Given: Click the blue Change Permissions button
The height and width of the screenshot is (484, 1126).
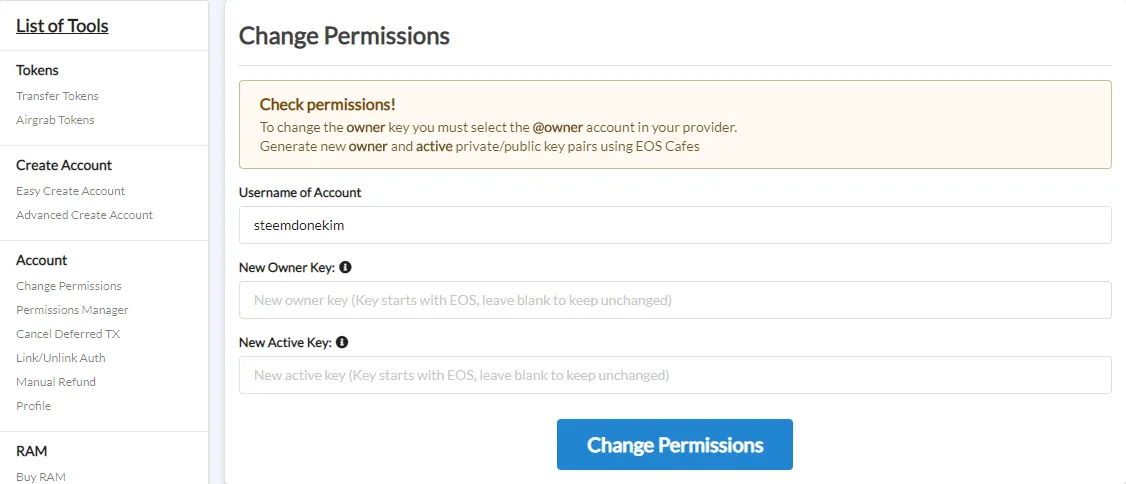Looking at the screenshot, I should 675,445.
